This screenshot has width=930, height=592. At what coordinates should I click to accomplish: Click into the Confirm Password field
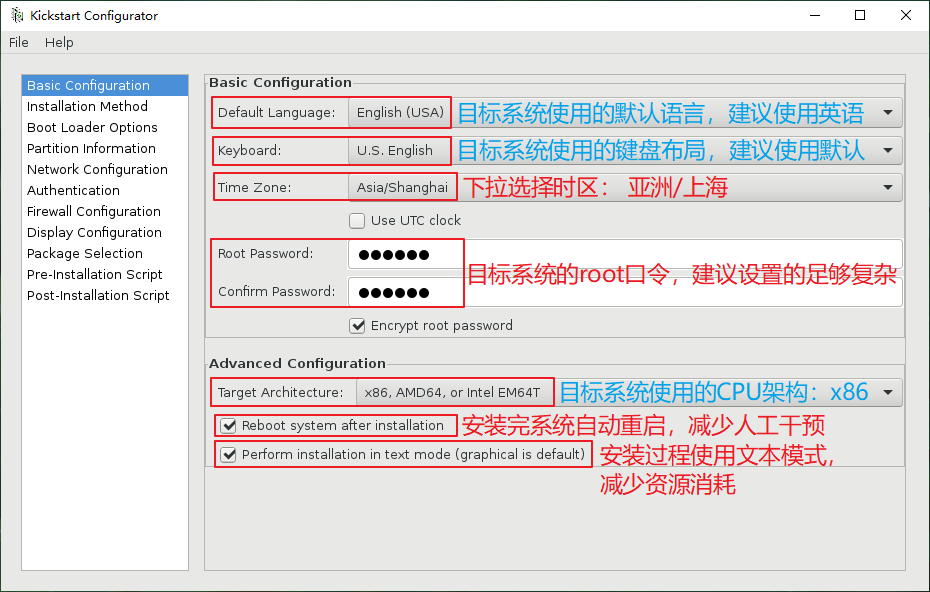(x=625, y=292)
